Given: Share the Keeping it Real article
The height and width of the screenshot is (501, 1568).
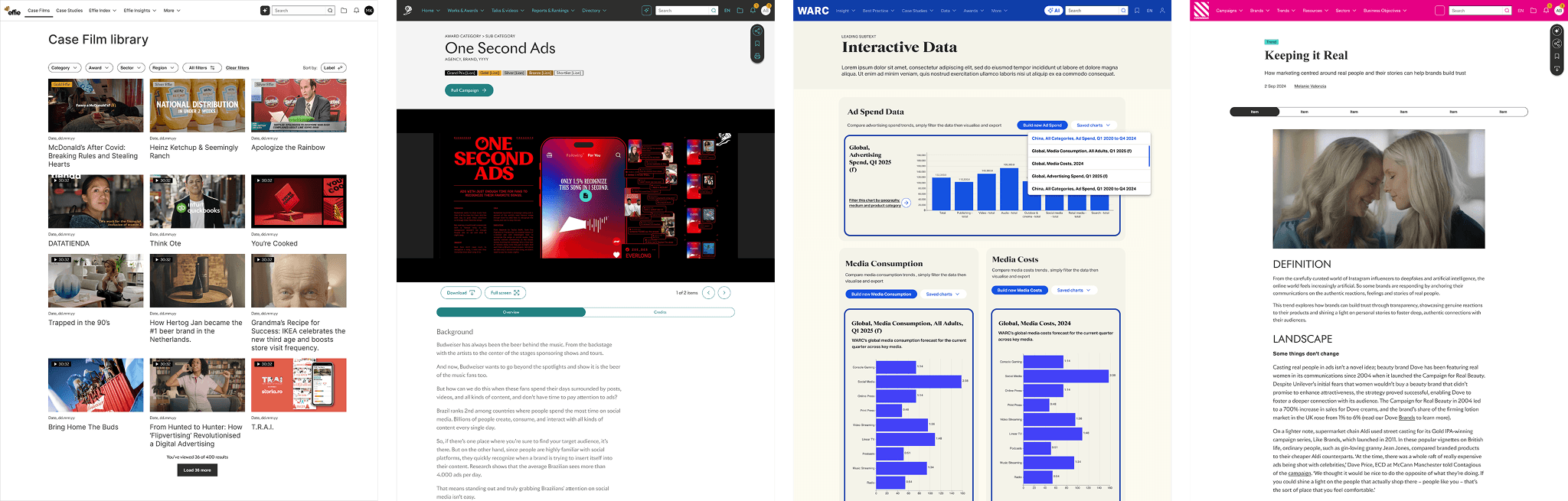Looking at the screenshot, I should (1557, 44).
